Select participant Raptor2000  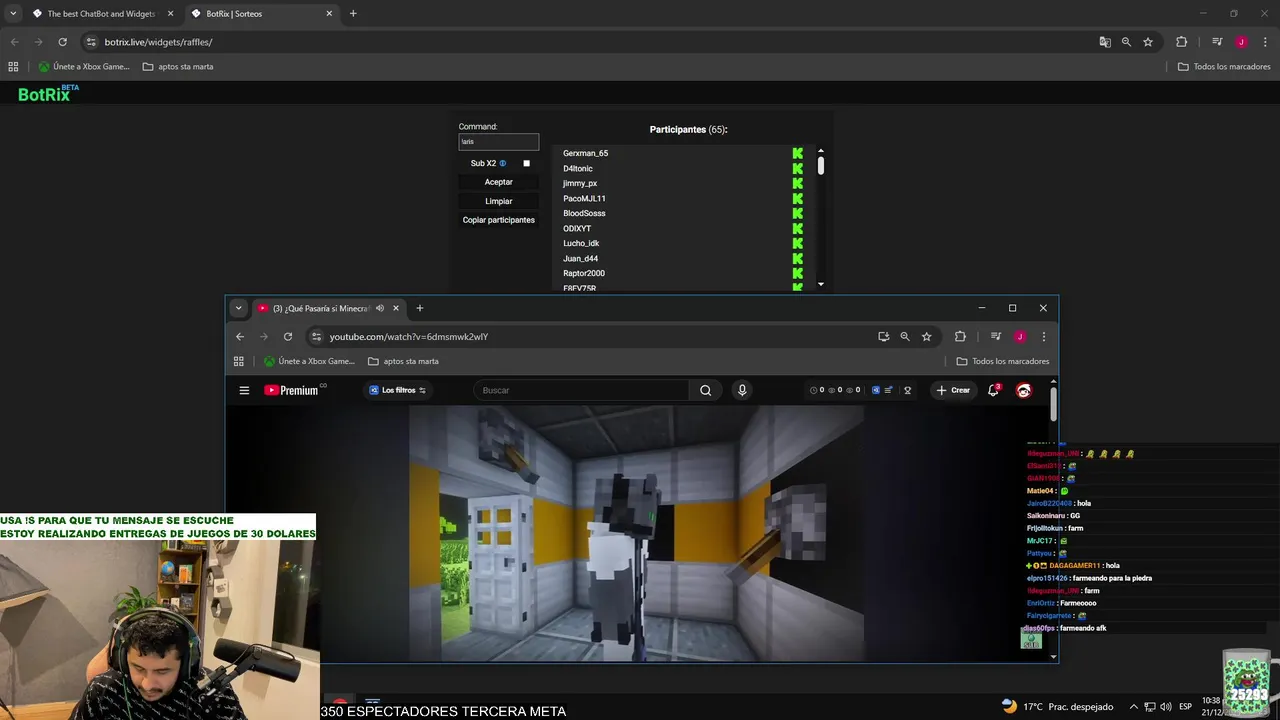tap(583, 273)
